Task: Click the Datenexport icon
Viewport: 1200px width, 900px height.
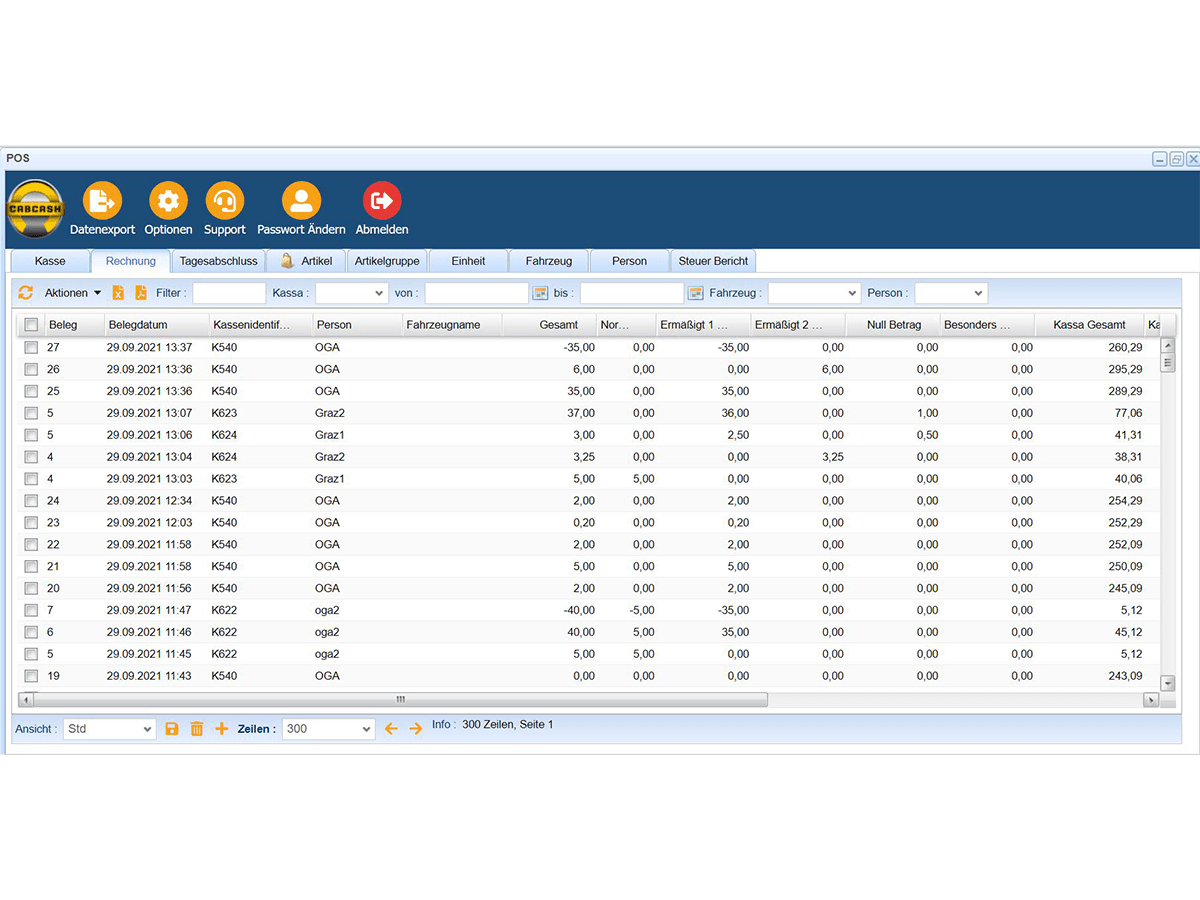Action: coord(102,201)
